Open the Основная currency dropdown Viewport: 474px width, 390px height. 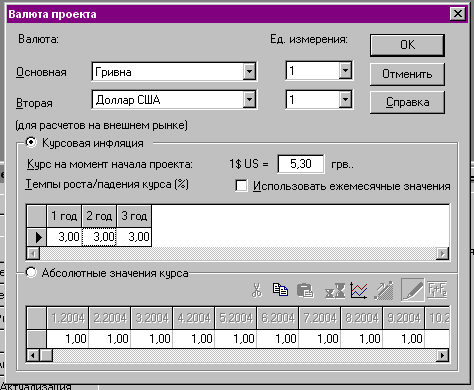click(249, 71)
